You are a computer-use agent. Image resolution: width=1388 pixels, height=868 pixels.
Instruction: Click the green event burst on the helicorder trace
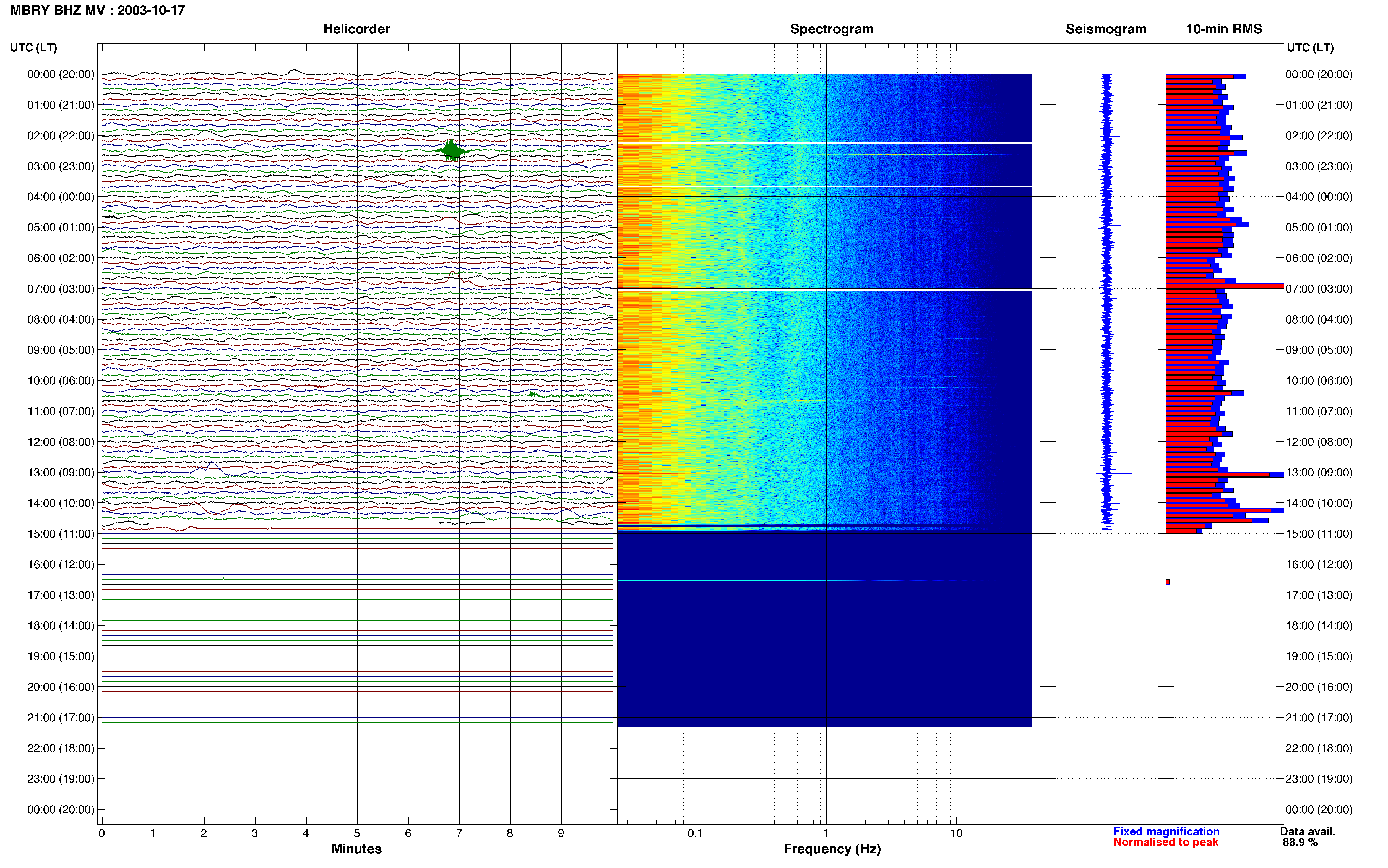pyautogui.click(x=453, y=150)
